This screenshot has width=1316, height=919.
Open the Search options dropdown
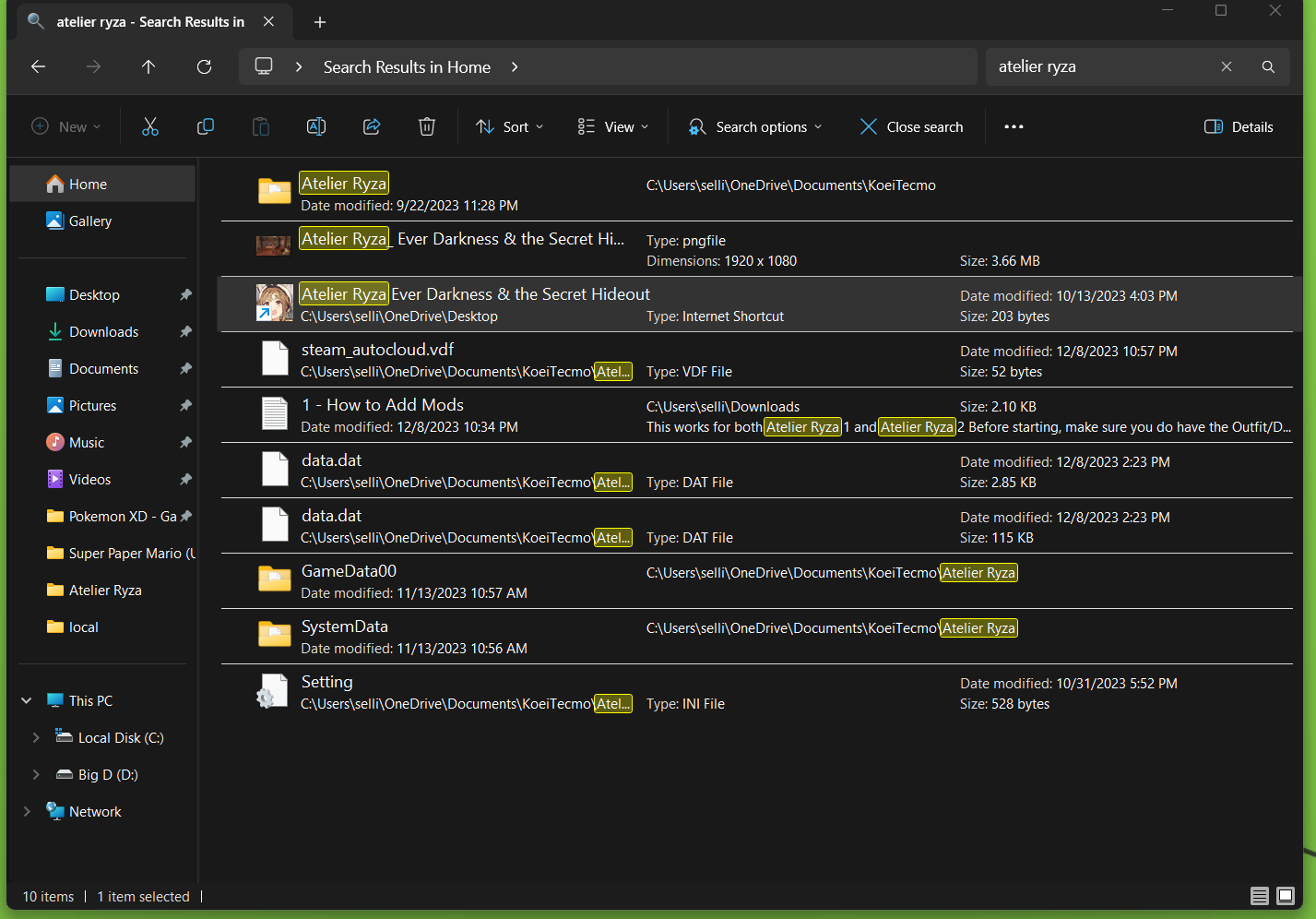(754, 126)
